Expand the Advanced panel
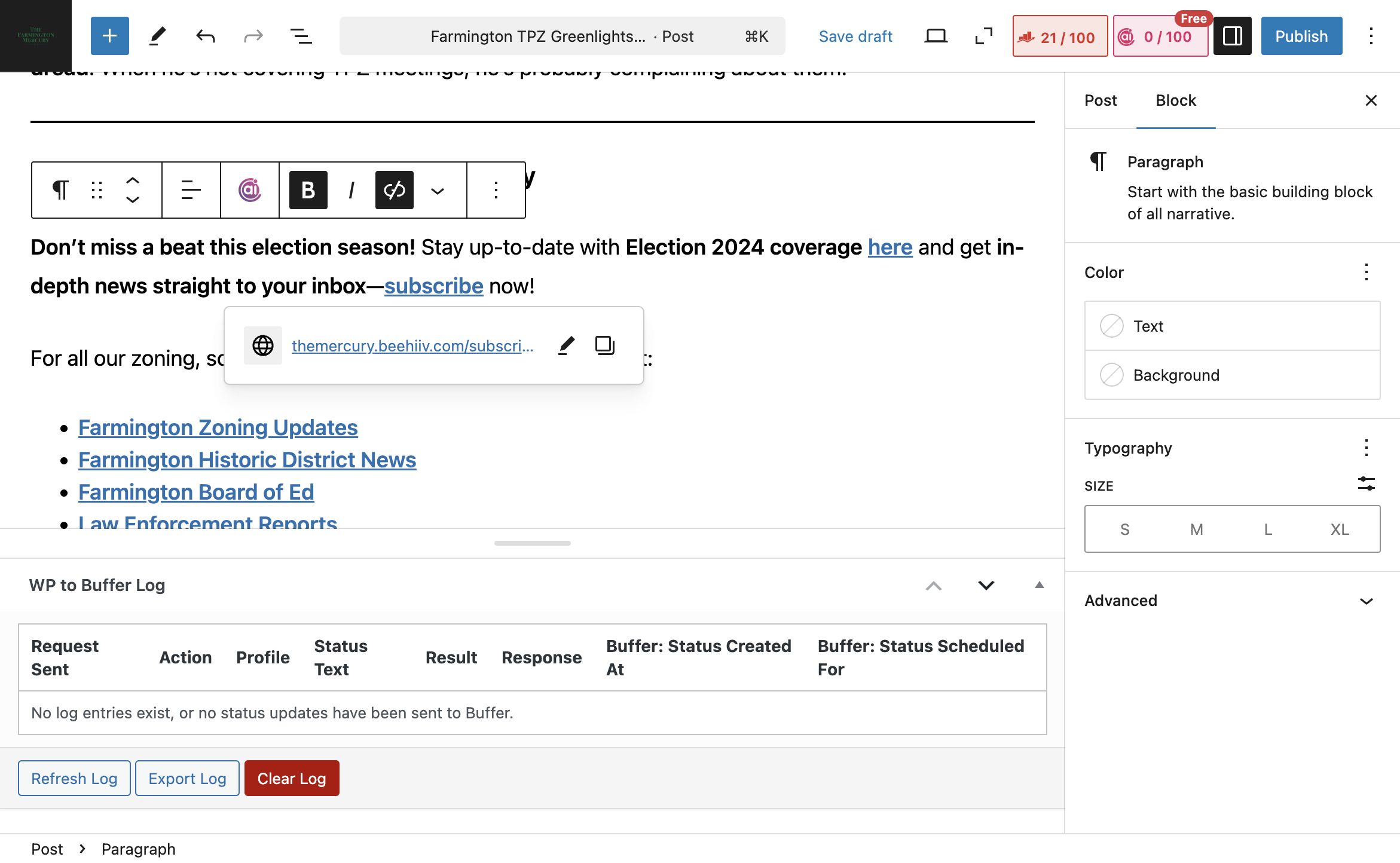The image size is (1400, 863). click(x=1232, y=601)
